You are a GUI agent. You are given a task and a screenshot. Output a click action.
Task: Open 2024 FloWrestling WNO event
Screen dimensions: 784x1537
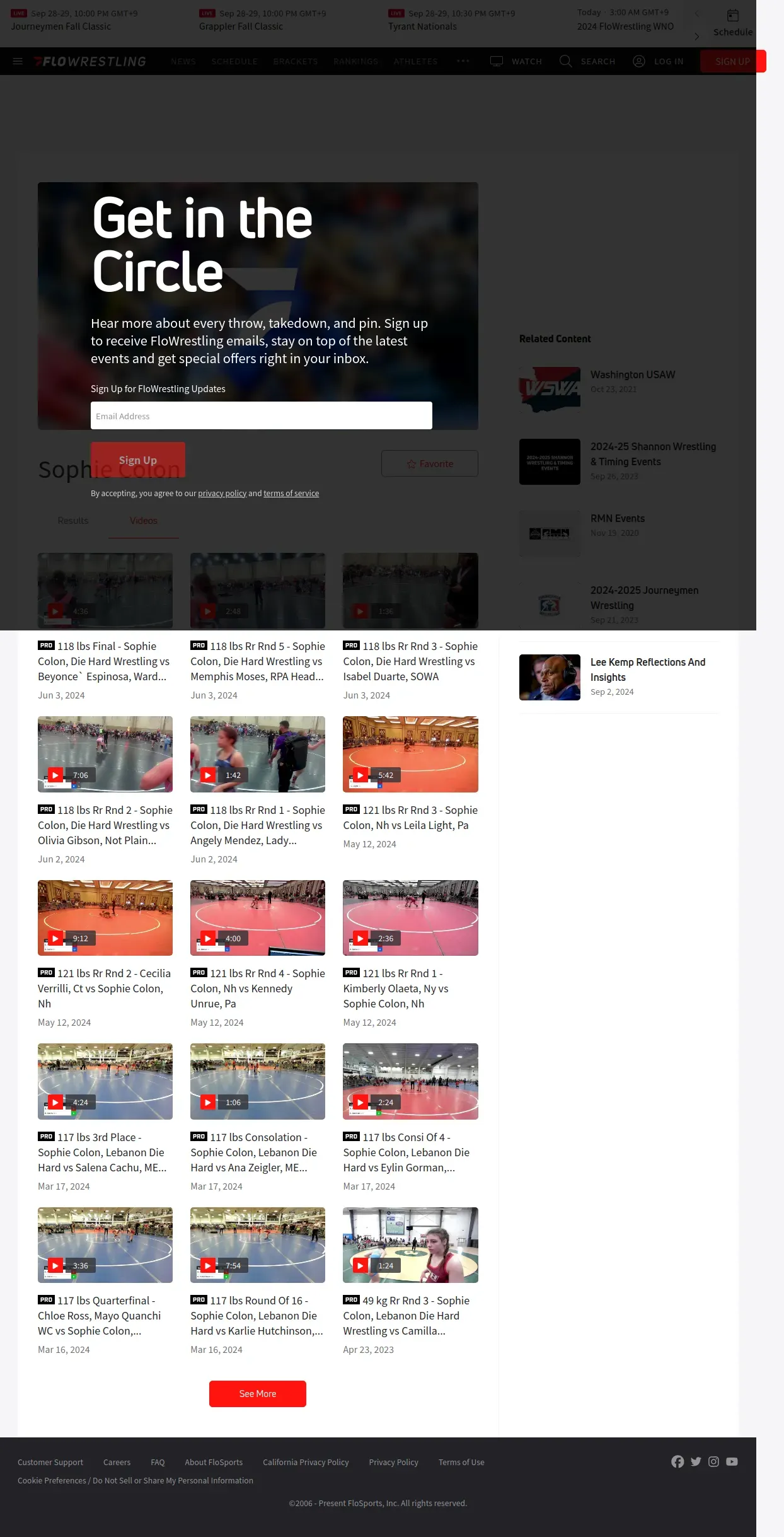pyautogui.click(x=625, y=26)
